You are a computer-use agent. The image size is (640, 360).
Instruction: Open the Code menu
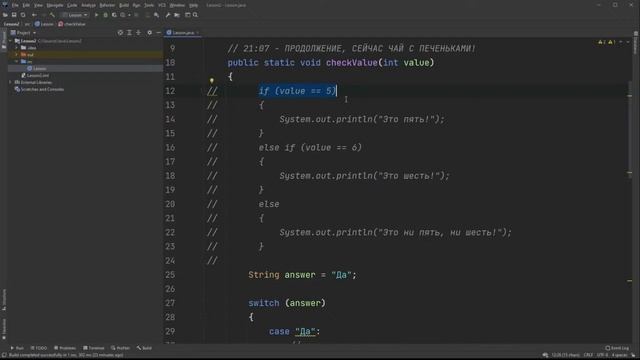pos(72,5)
